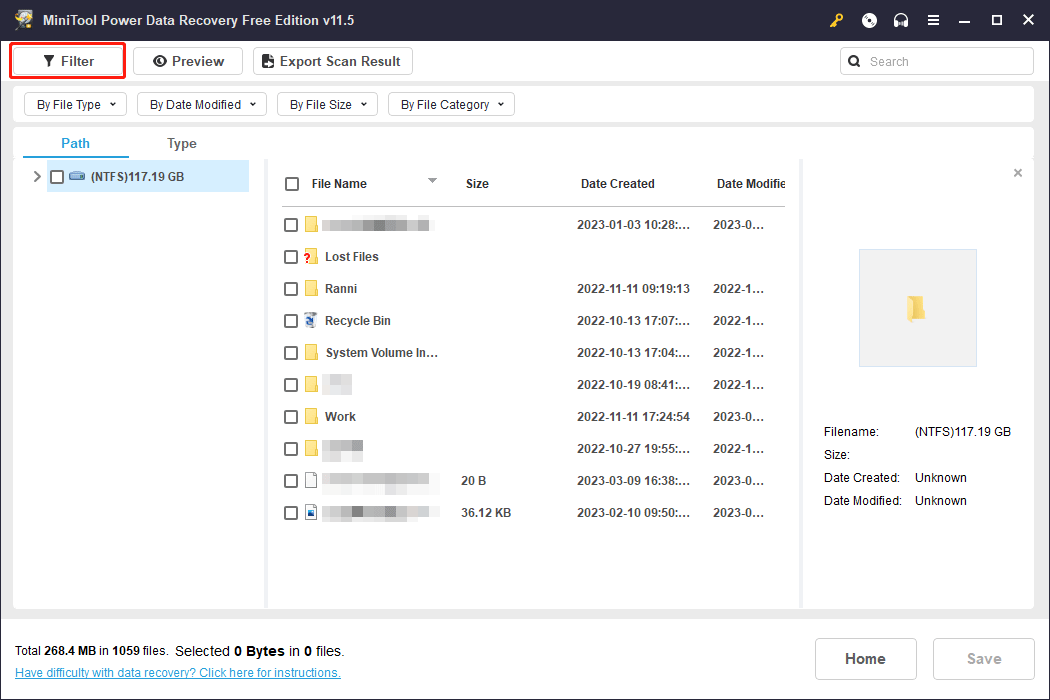Check the checkbox for folder dated 2022-10-19
The image size is (1050, 700).
[291, 385]
